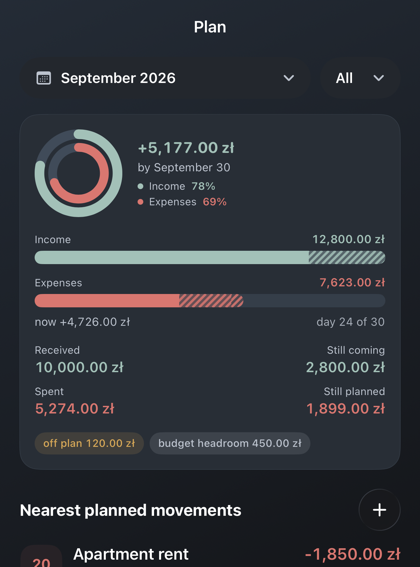Click the Still planned 1,899.00 zł value
420x567 pixels.
coord(345,409)
